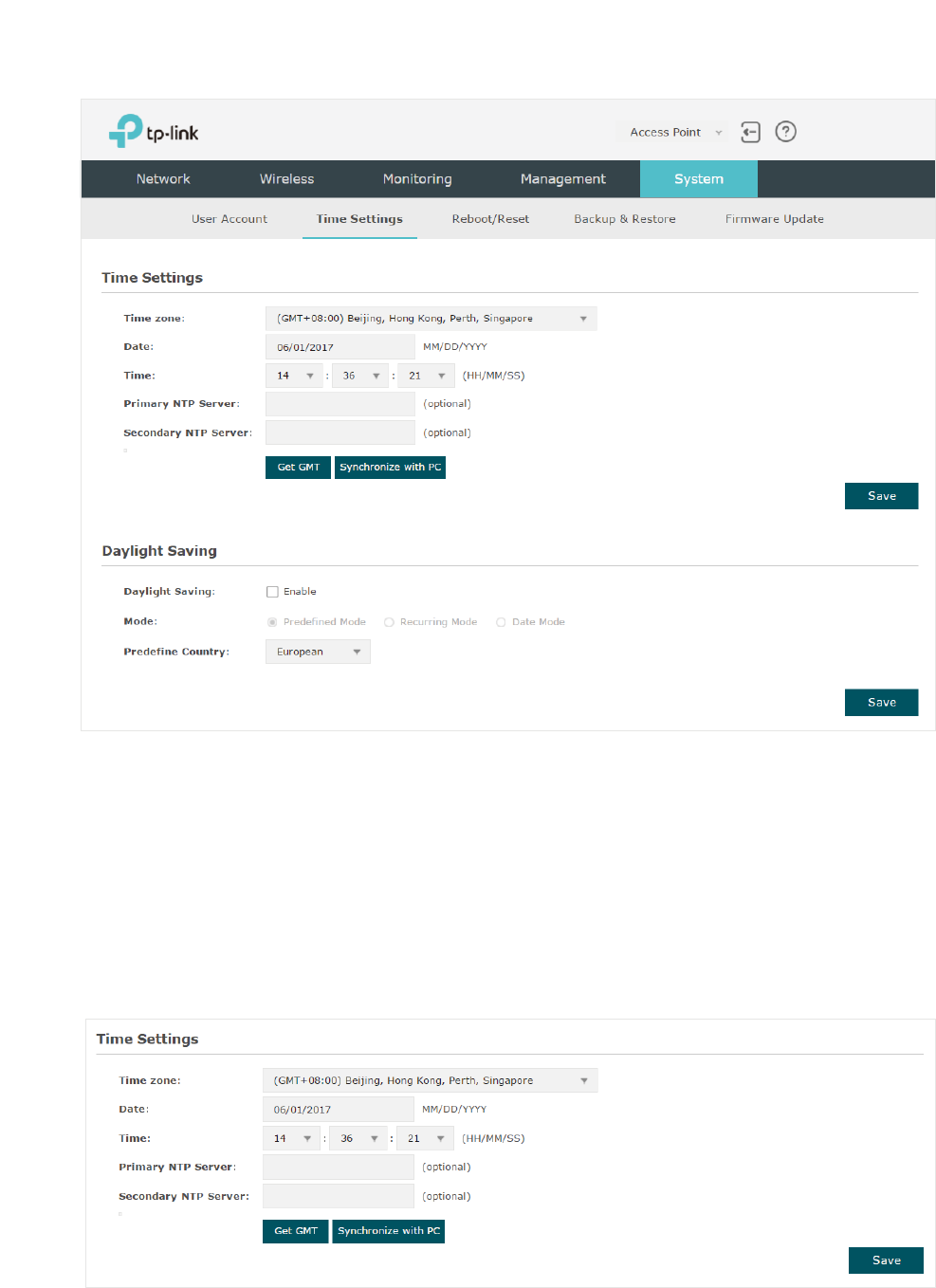This screenshot has height=1288, width=936.
Task: Select Recurring Mode radio button
Action: [x=389, y=622]
